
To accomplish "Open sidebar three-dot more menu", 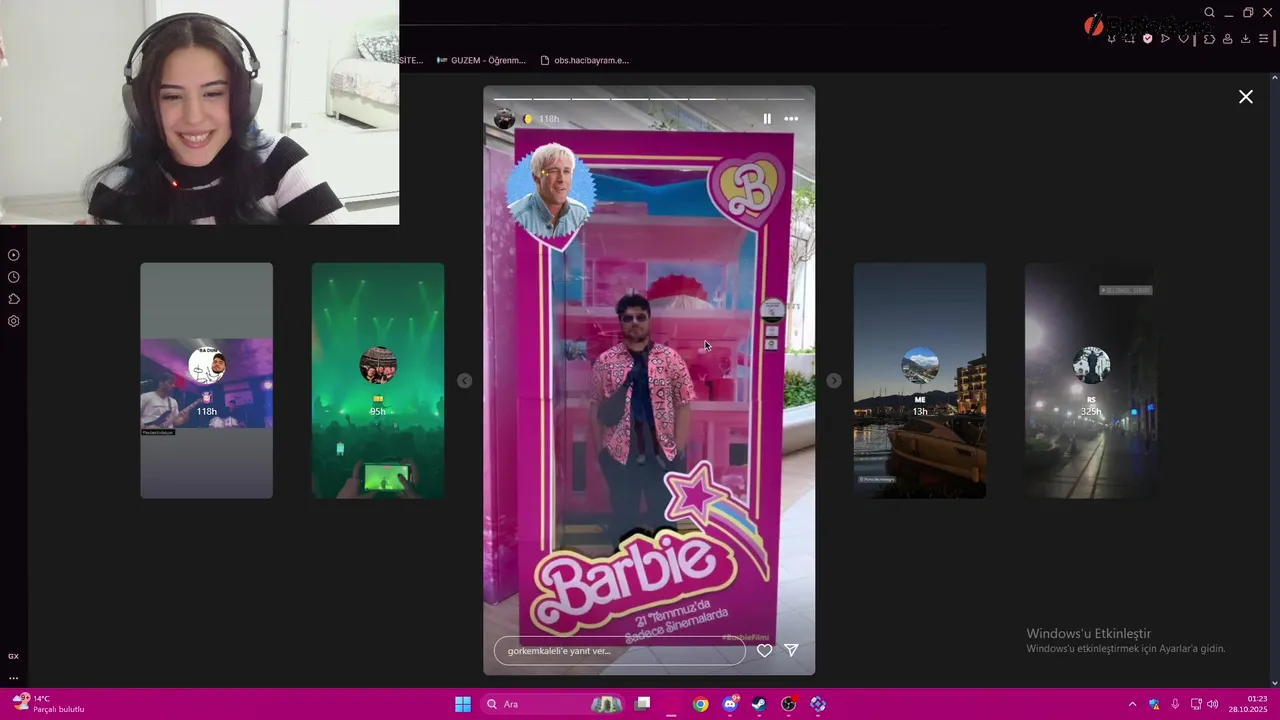I will point(14,678).
